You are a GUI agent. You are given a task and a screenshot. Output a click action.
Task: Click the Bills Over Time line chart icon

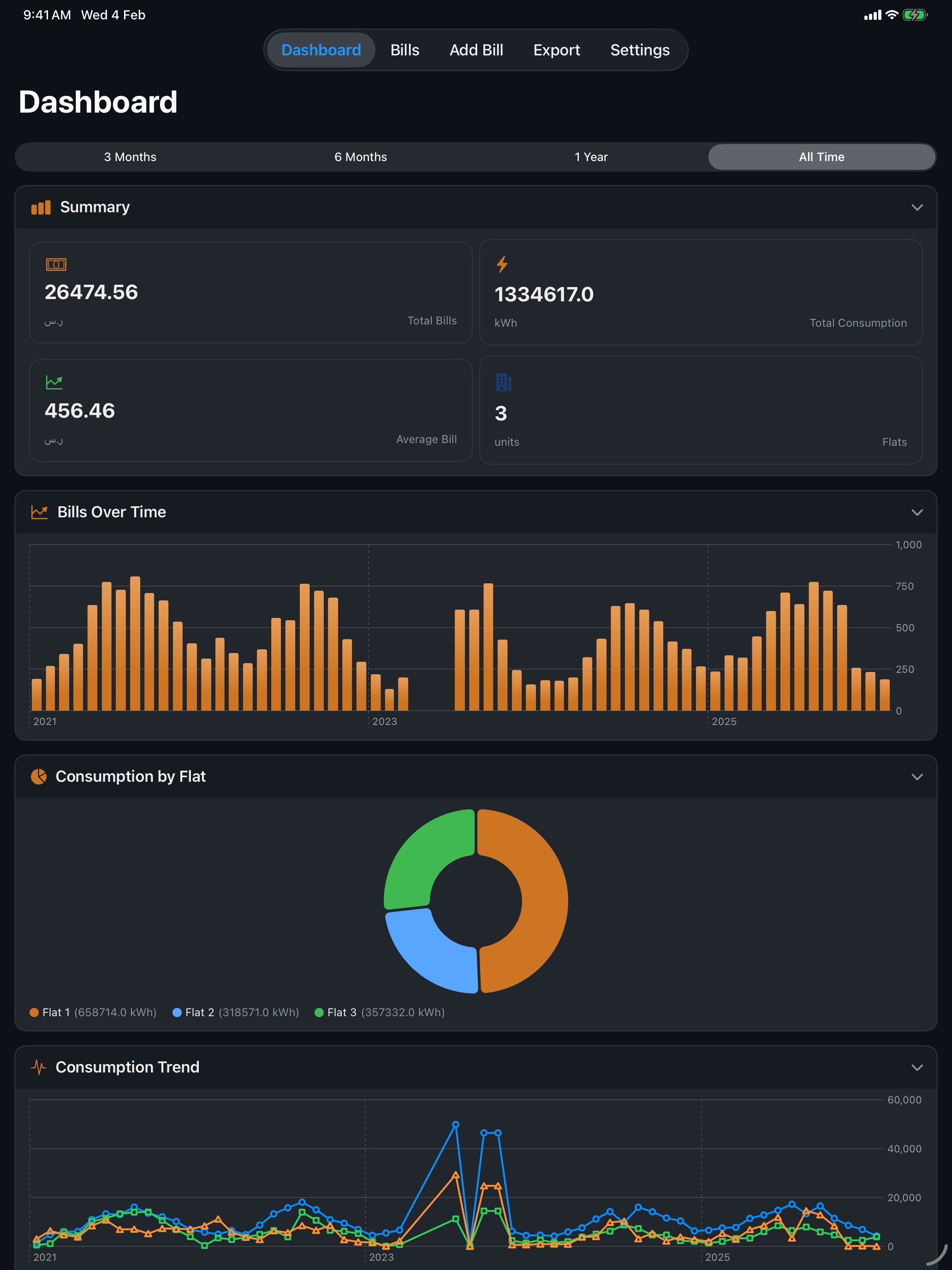click(x=39, y=512)
